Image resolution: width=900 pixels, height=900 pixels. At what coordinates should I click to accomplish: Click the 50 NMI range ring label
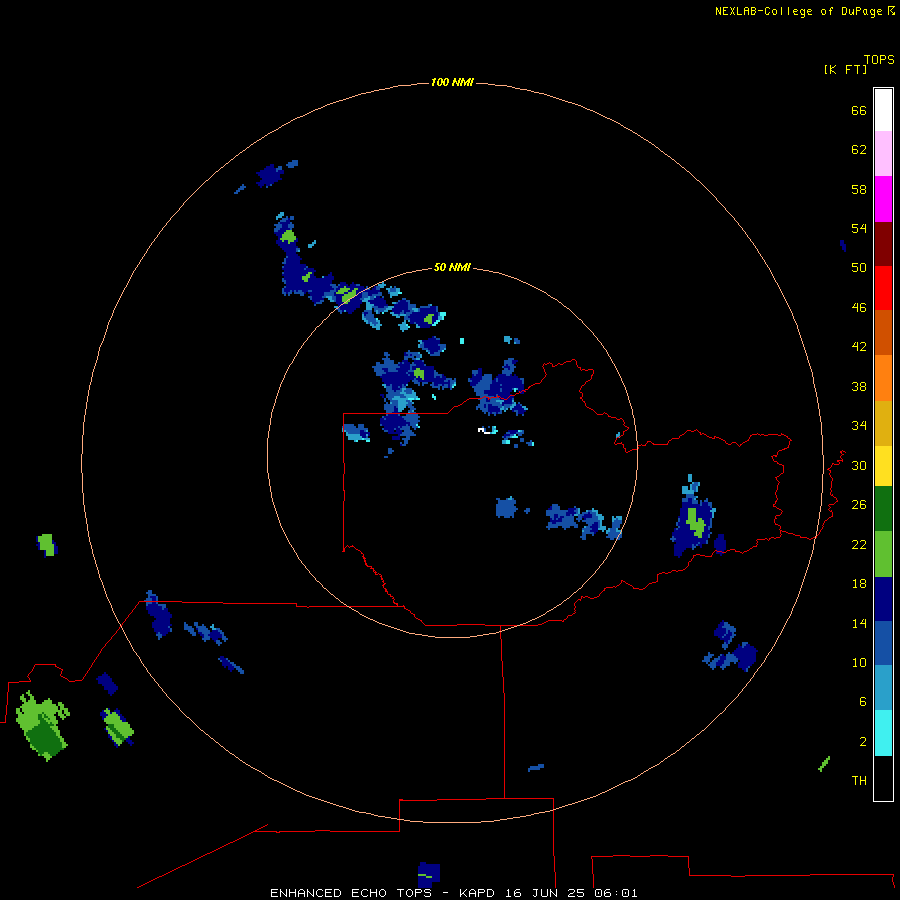[x=452, y=267]
